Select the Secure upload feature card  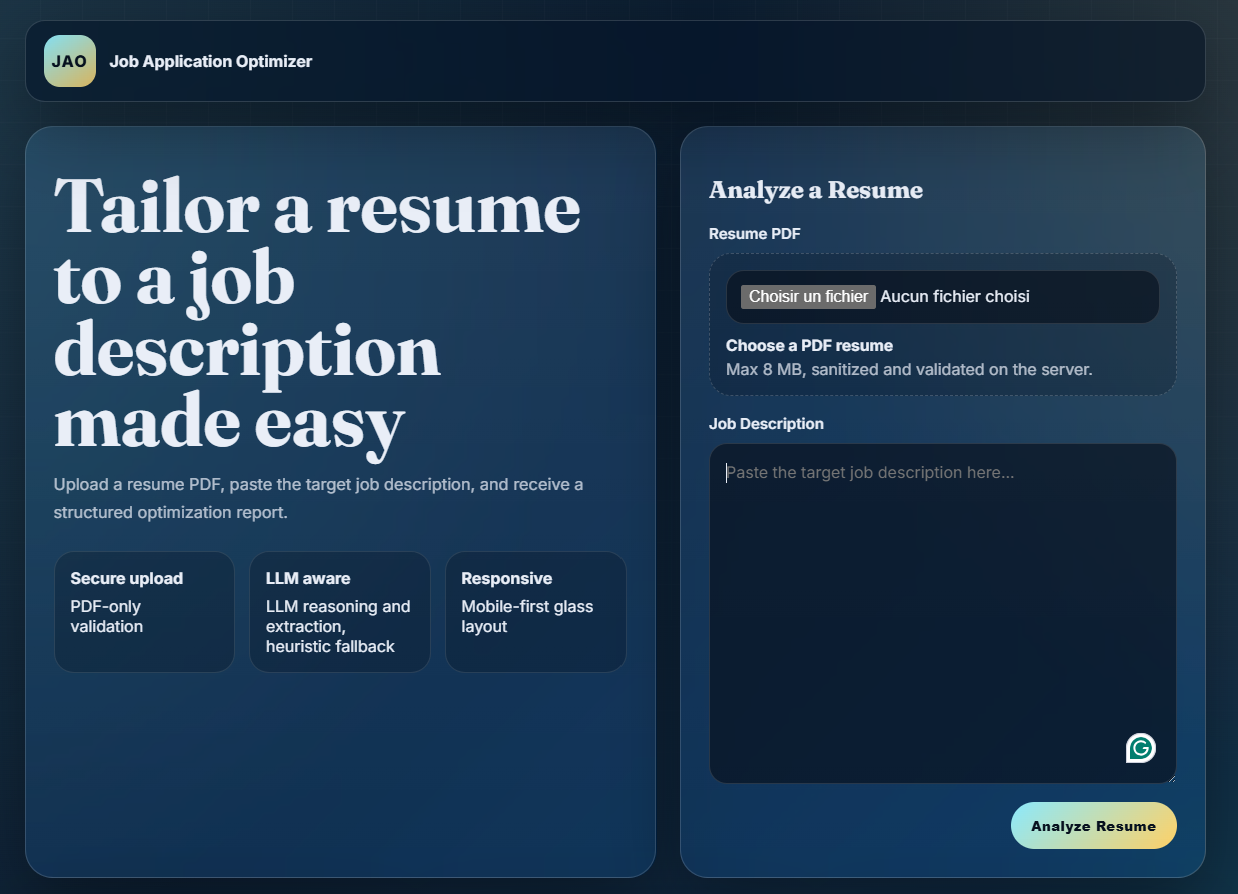click(144, 611)
